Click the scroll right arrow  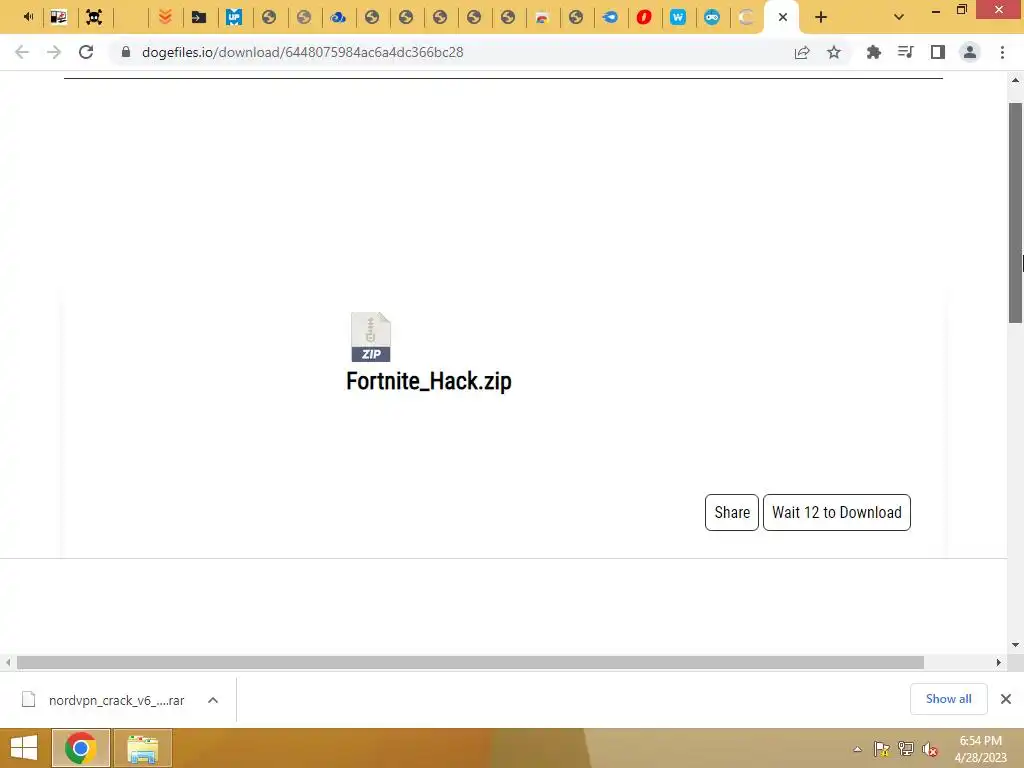tap(999, 663)
